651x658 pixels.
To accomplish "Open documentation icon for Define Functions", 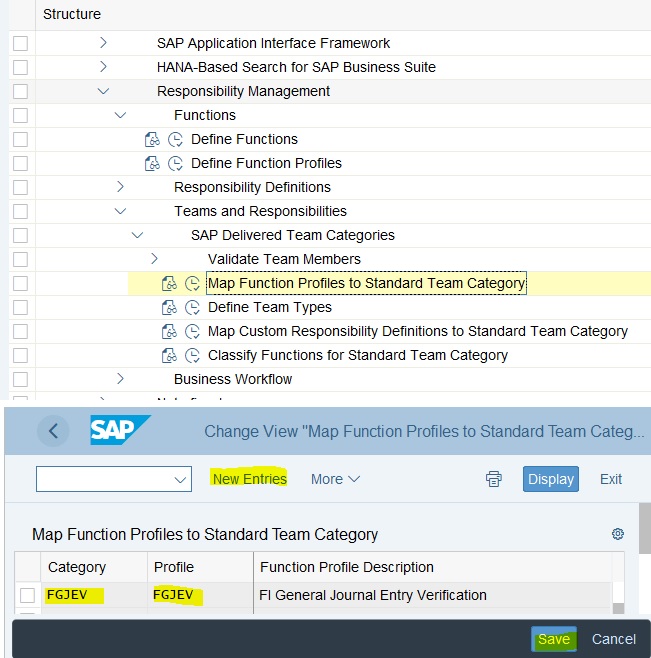I will tap(152, 139).
